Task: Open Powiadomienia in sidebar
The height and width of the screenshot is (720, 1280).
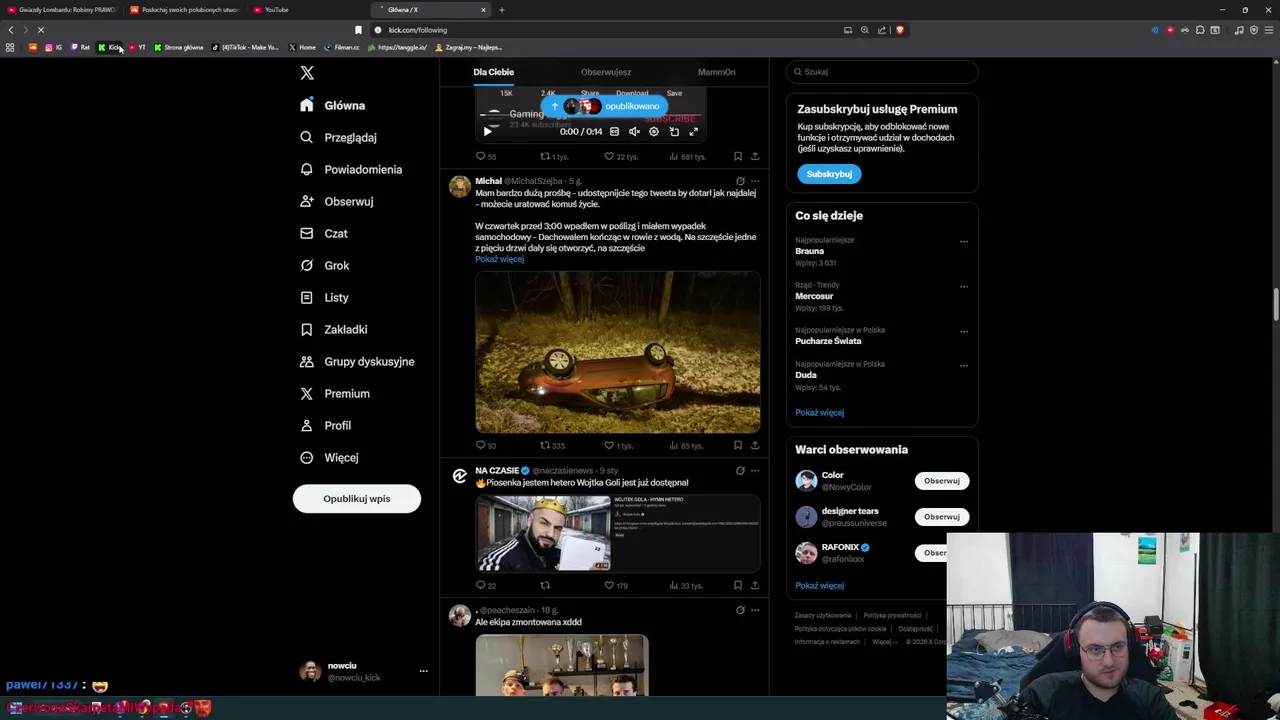Action: click(x=351, y=169)
